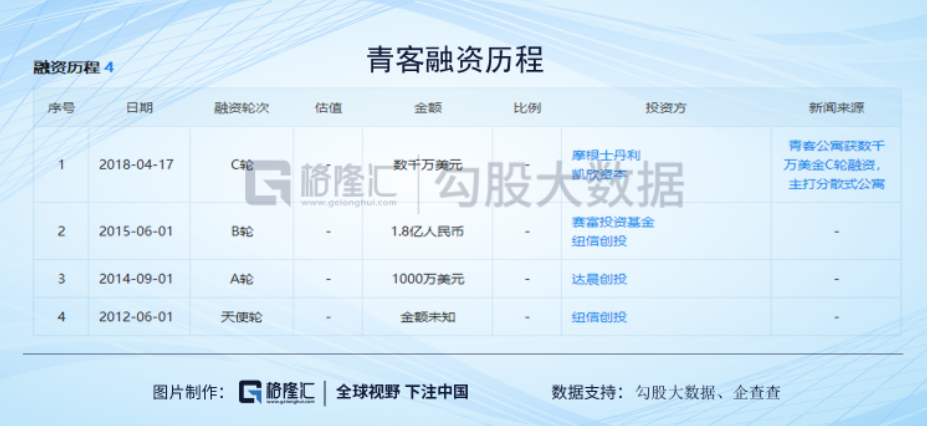Select the 投资方 column header
This screenshot has width=927, height=426.
(x=666, y=108)
